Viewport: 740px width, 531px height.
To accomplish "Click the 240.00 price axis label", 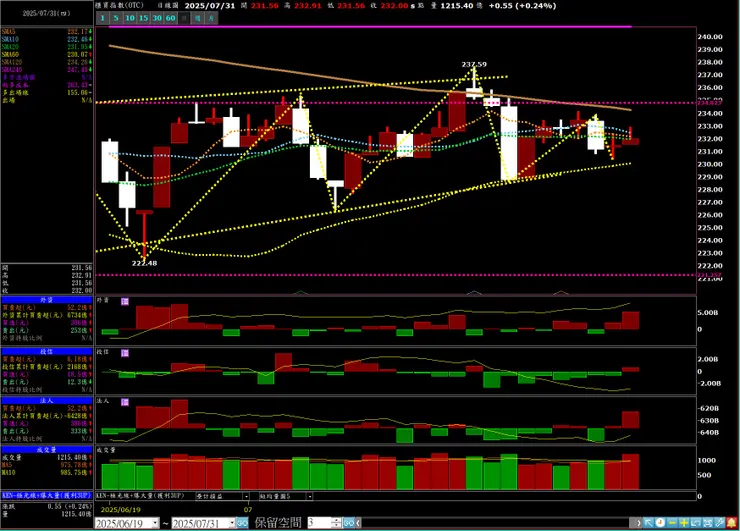I will (710, 37).
